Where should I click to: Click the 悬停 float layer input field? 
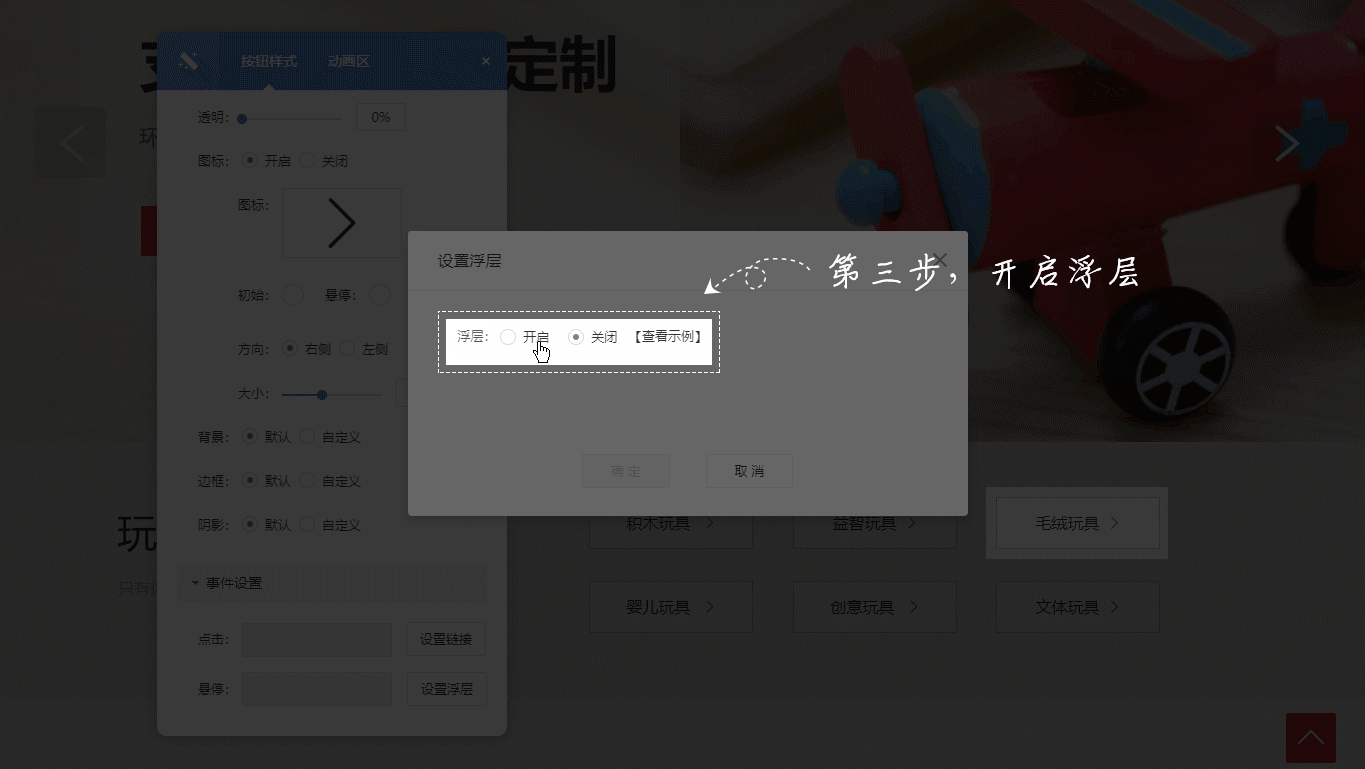316,689
